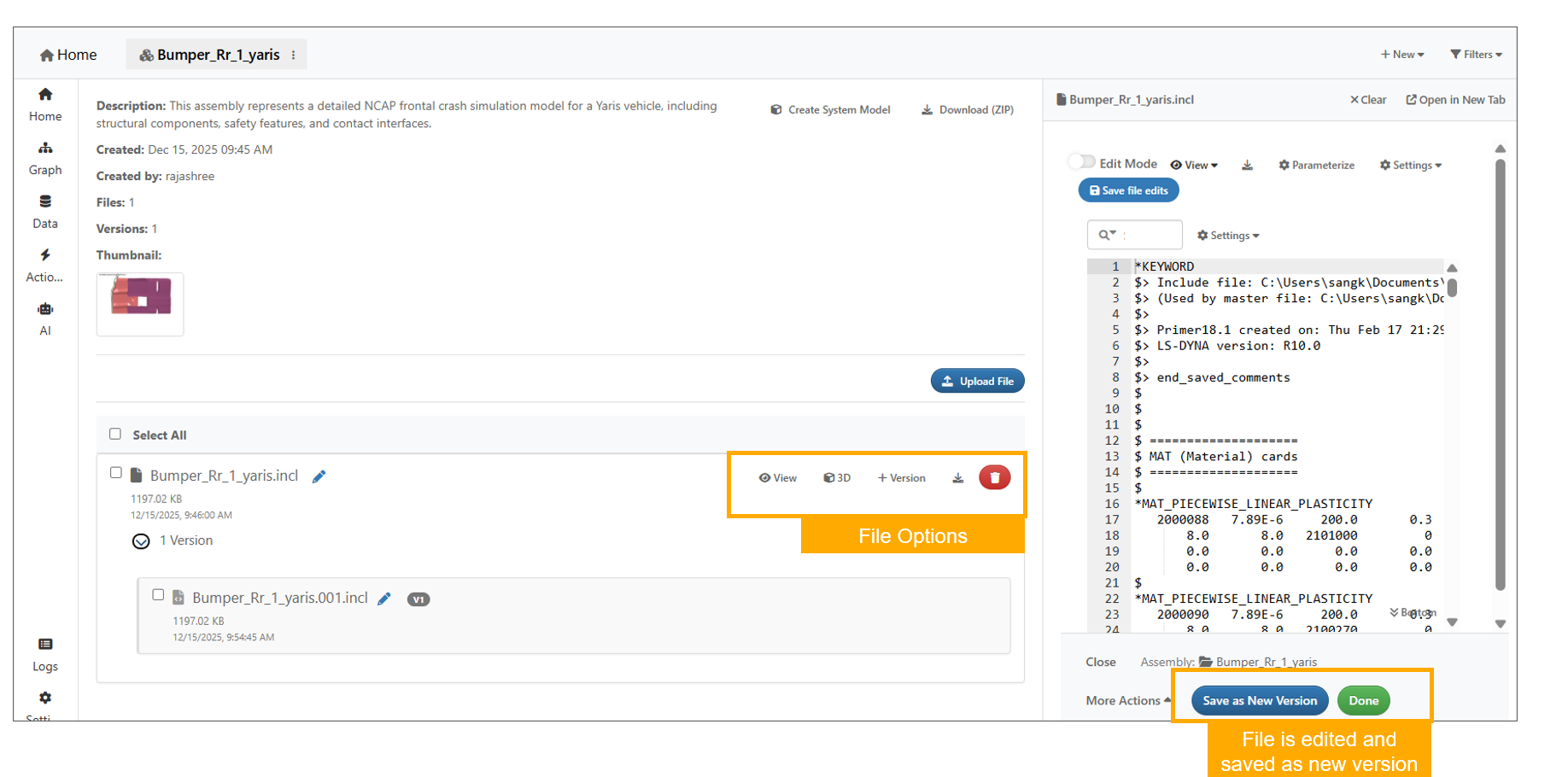Expand the Filters dropdown
The width and height of the screenshot is (1568, 777).
click(x=1476, y=55)
